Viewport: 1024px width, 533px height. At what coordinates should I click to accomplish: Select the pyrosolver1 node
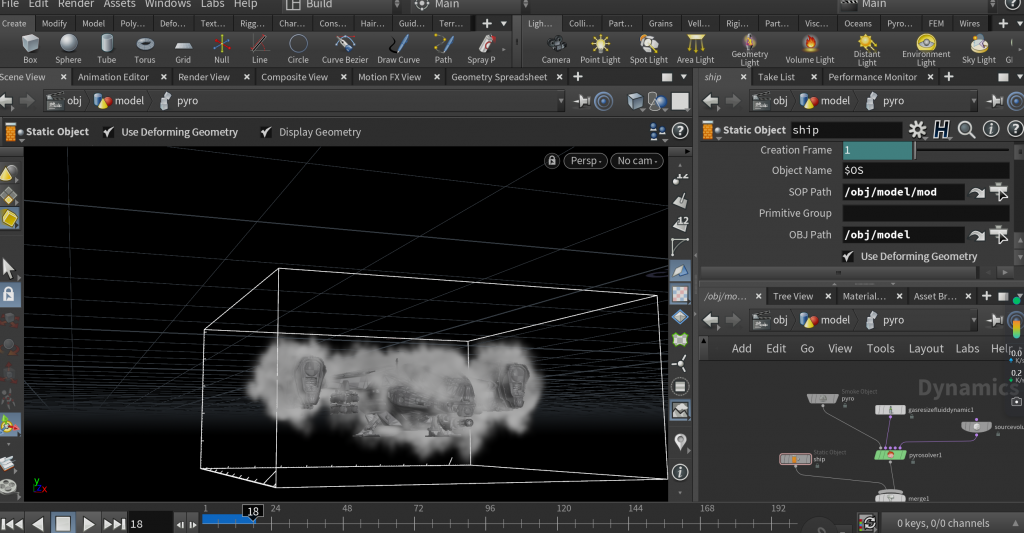pos(889,455)
